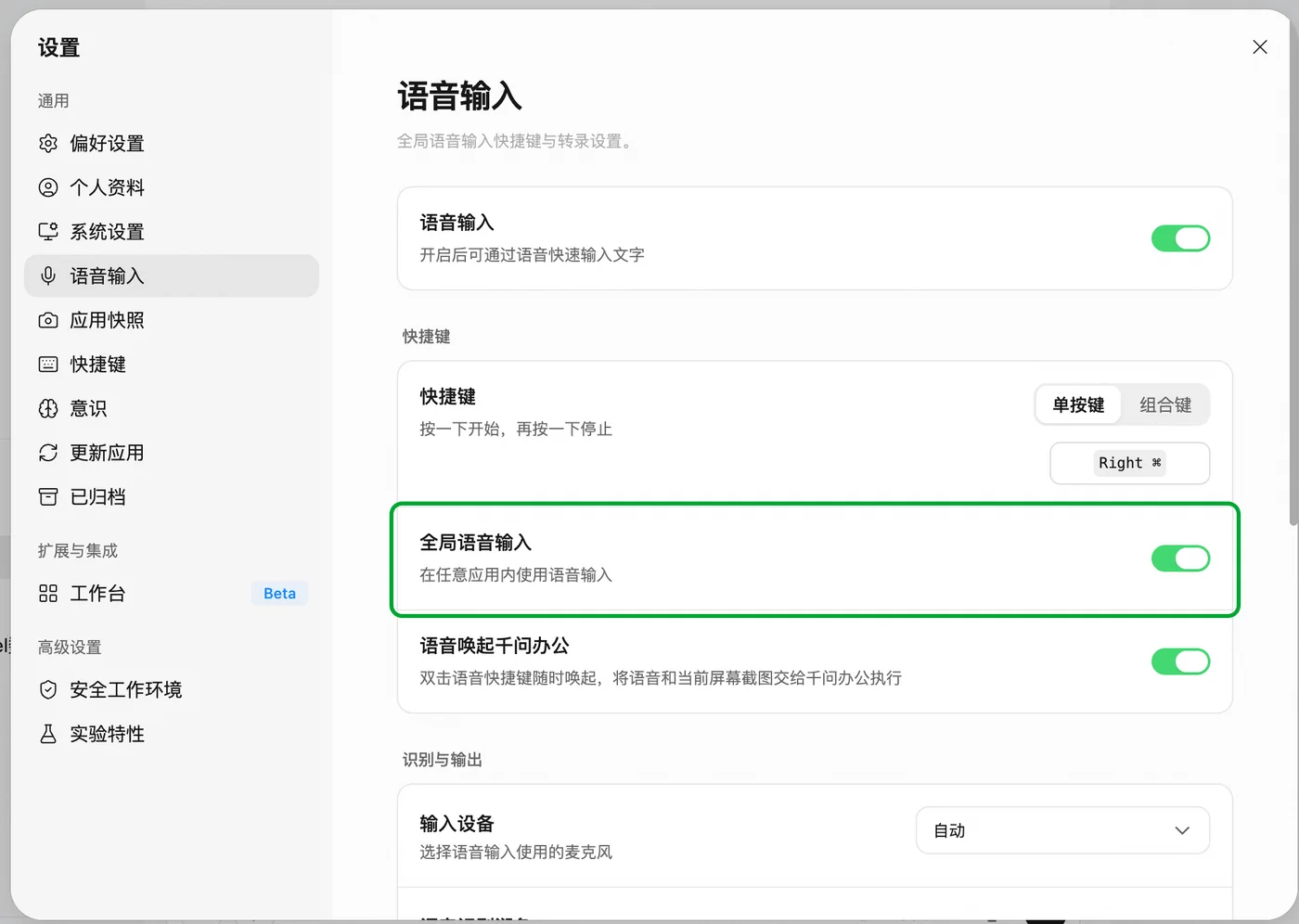Click the 通用 sidebar group label
The image size is (1299, 924).
click(54, 101)
